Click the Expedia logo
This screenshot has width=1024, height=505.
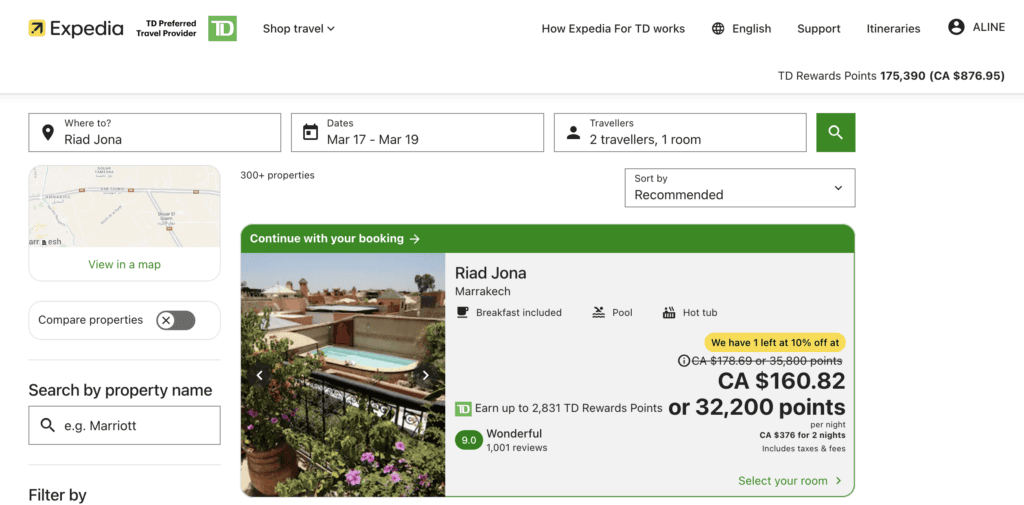[x=76, y=28]
